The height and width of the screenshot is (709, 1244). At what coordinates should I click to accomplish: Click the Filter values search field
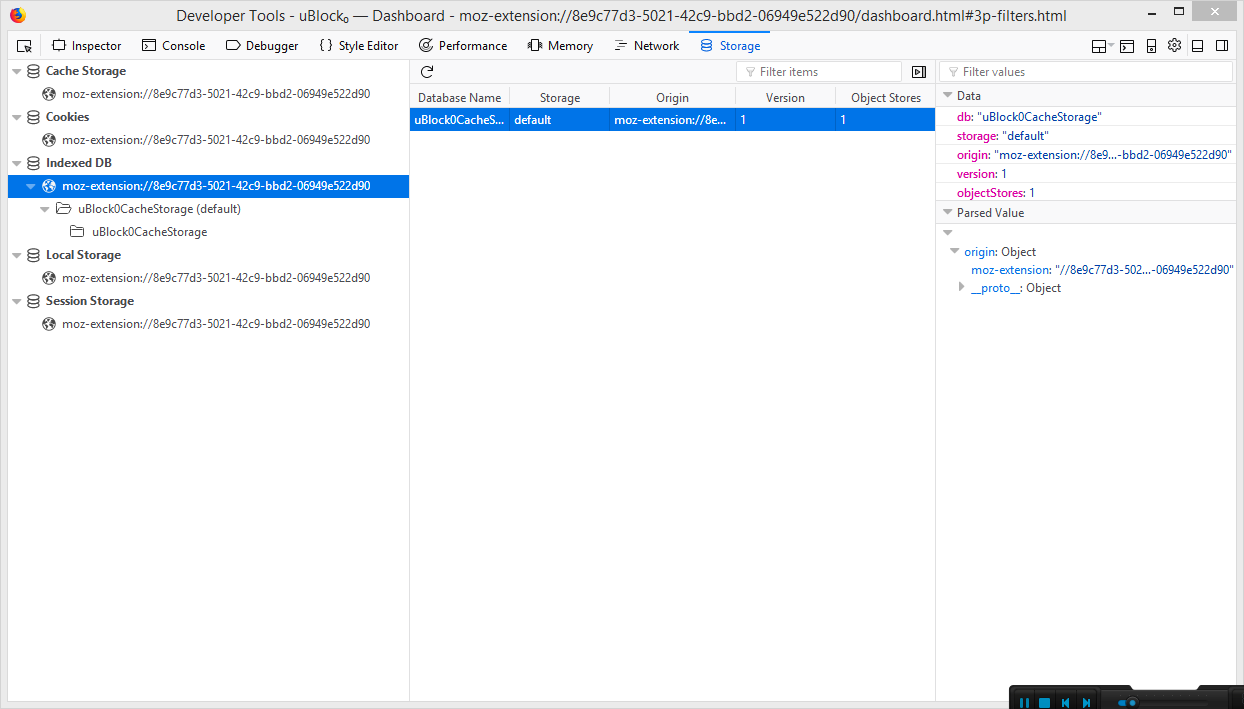coord(1086,72)
